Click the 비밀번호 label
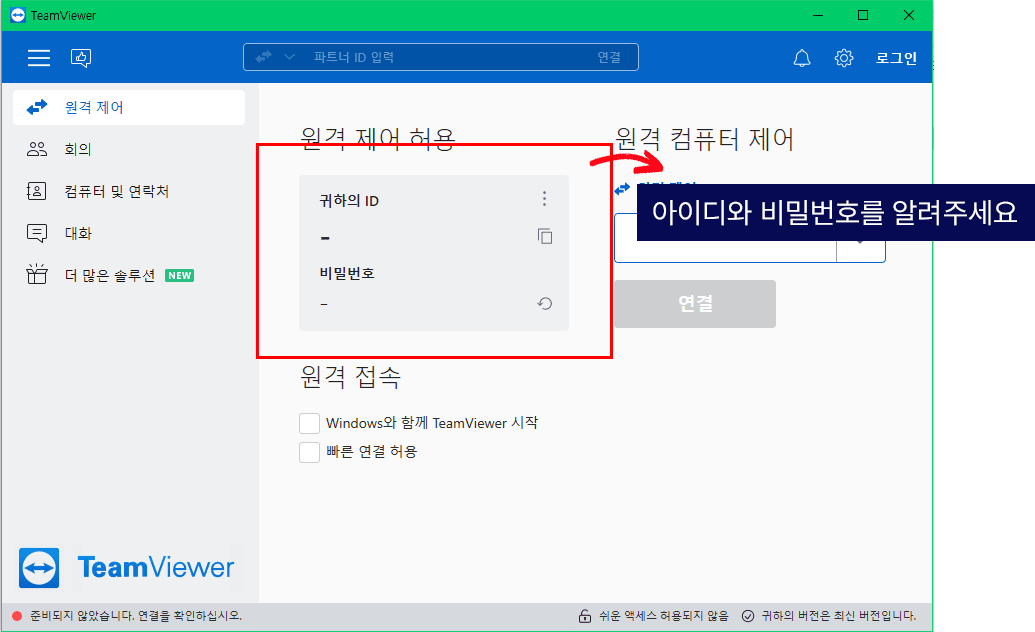1035x632 pixels. tap(347, 273)
